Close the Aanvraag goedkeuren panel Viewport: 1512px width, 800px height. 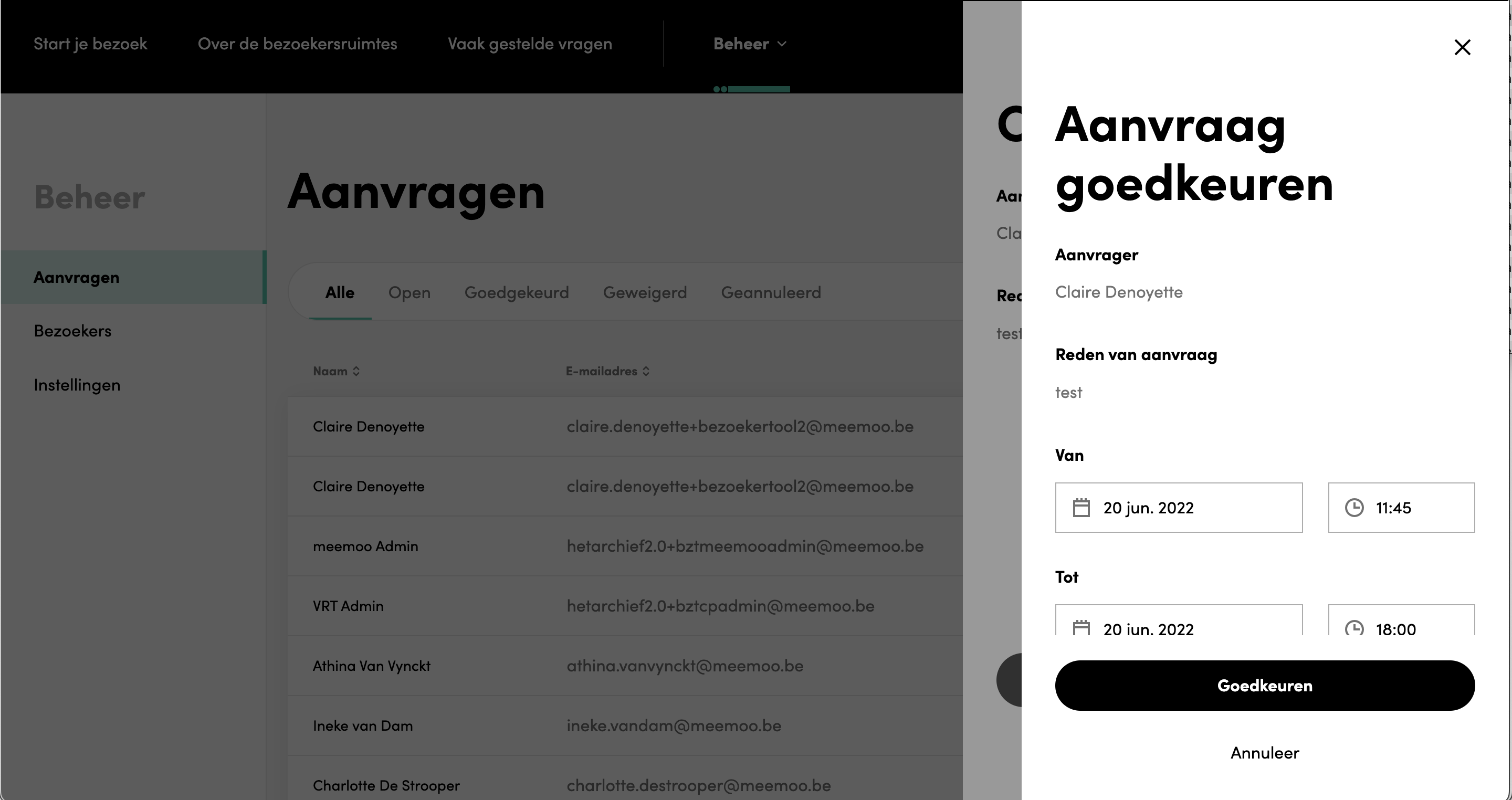(1462, 48)
